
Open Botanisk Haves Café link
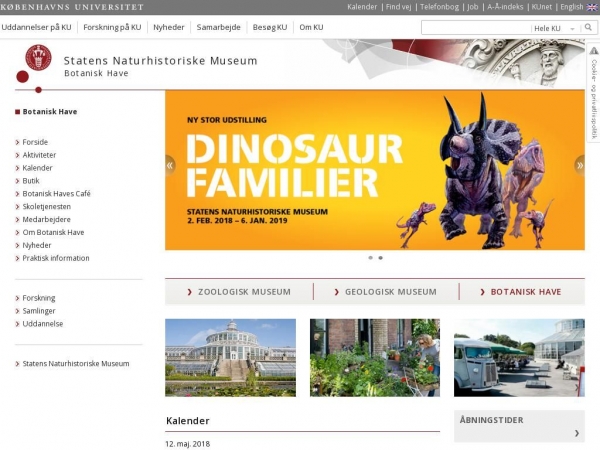click(57, 194)
